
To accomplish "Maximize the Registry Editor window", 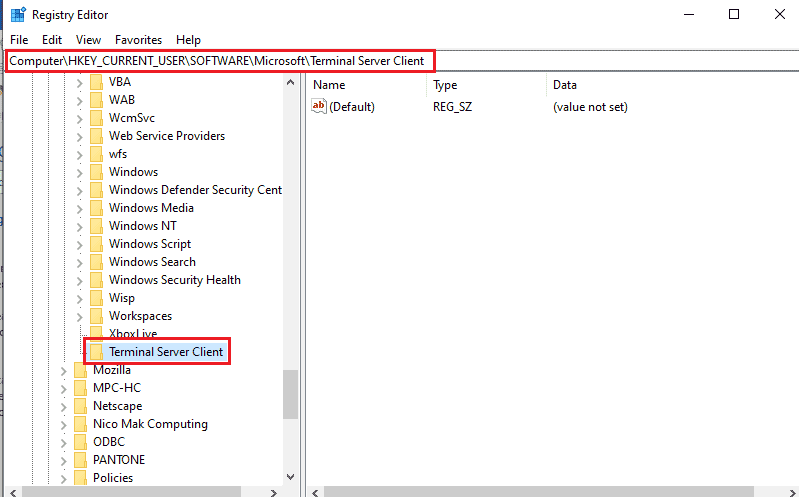I will click(x=734, y=14).
